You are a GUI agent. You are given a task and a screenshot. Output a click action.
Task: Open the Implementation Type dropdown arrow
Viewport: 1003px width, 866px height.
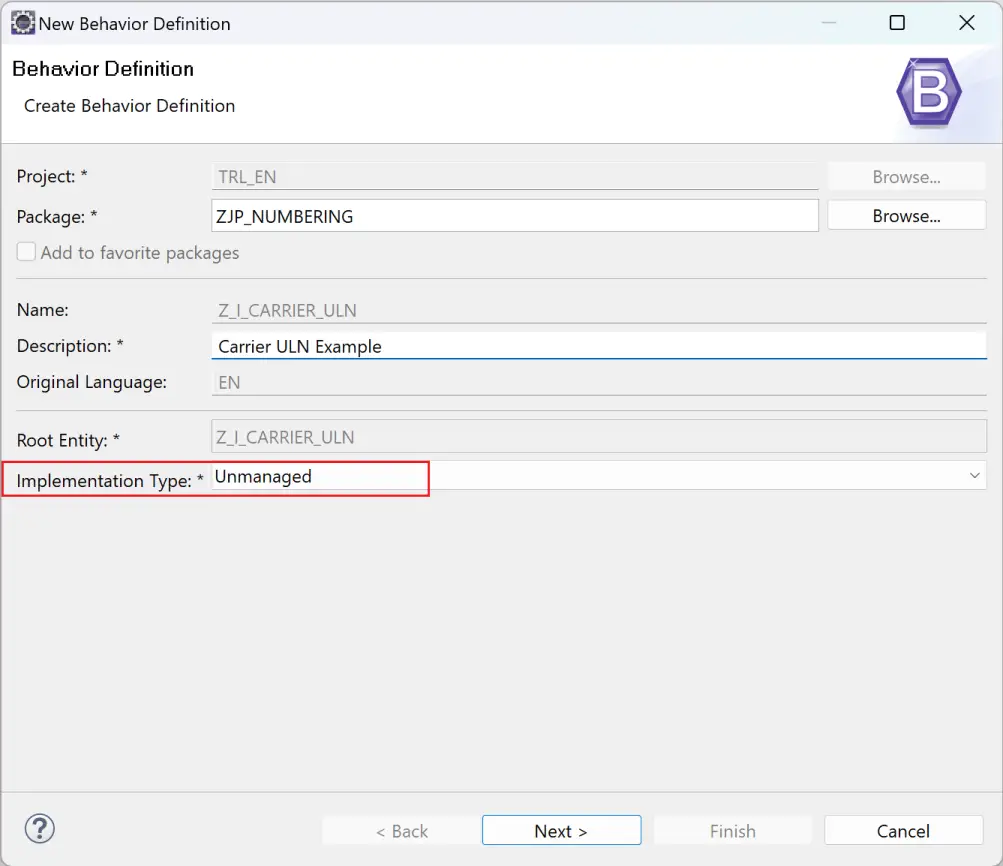(974, 475)
